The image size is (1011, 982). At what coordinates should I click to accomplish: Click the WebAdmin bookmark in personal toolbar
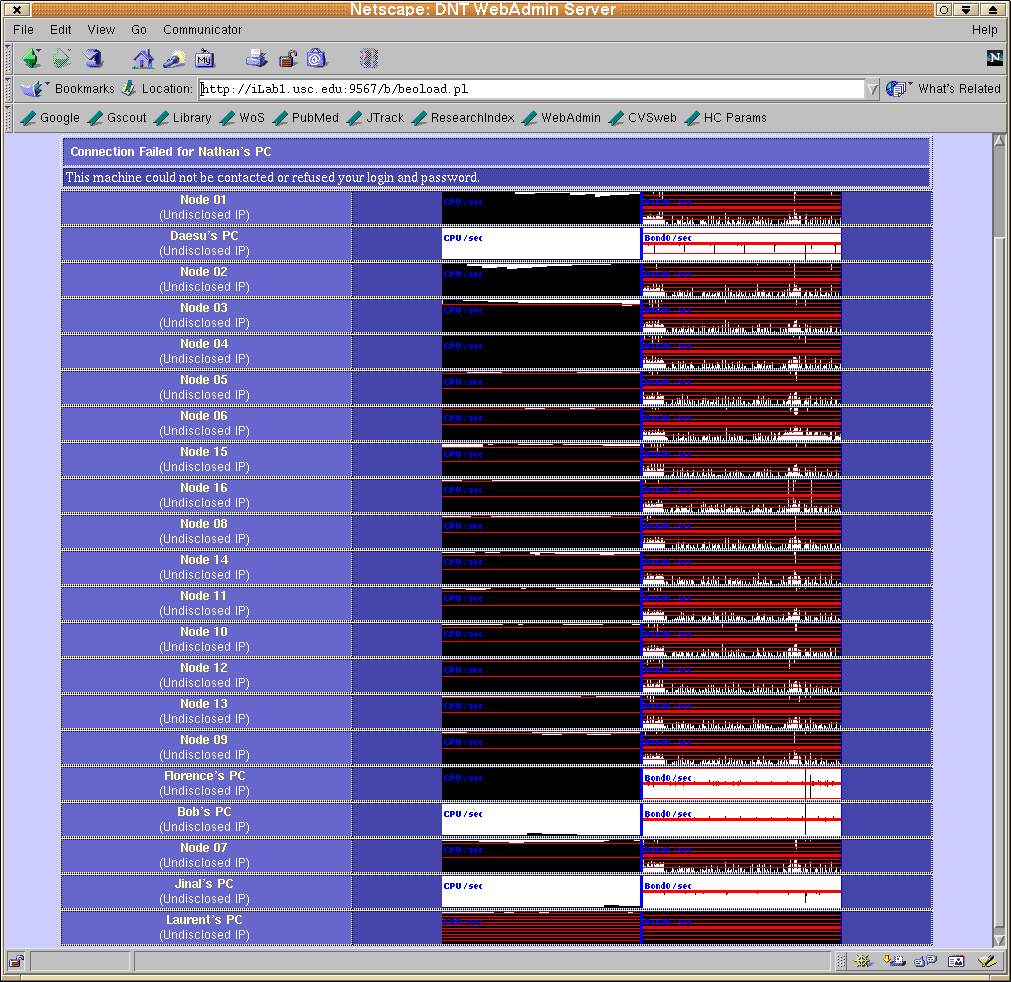coord(570,118)
